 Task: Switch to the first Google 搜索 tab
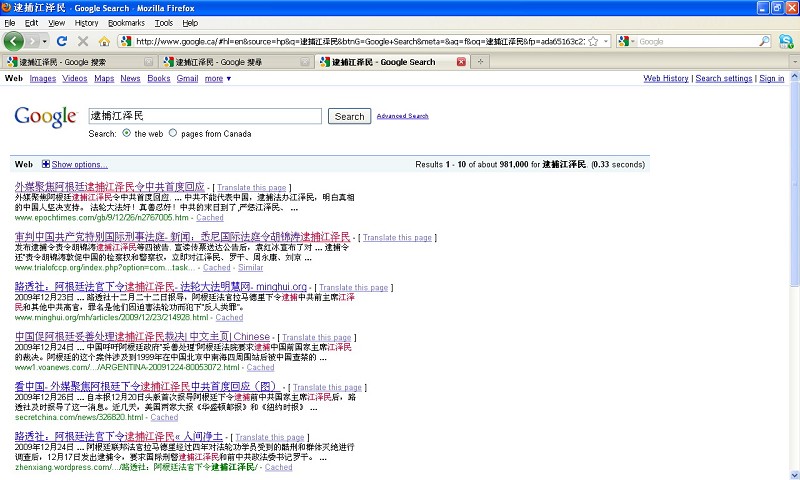point(82,62)
